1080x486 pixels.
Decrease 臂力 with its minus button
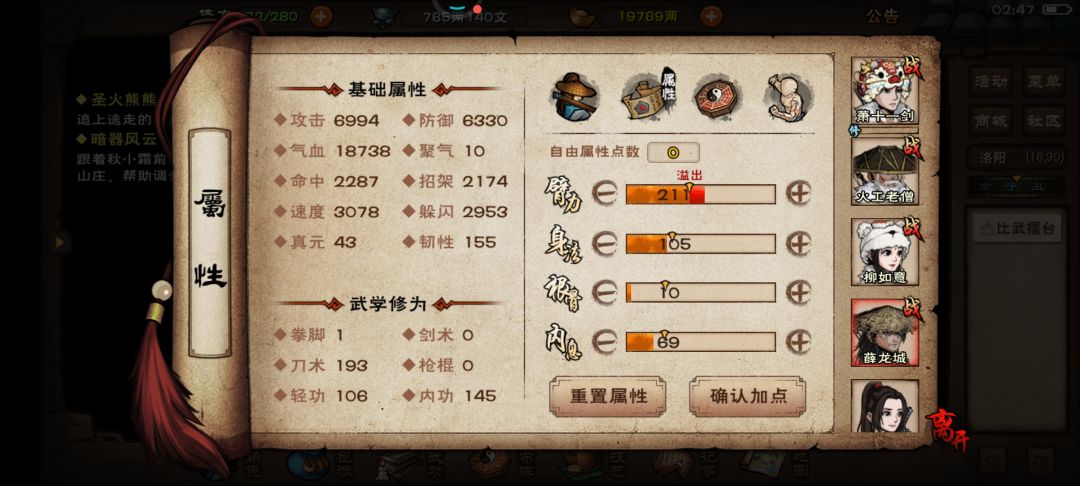coord(604,194)
